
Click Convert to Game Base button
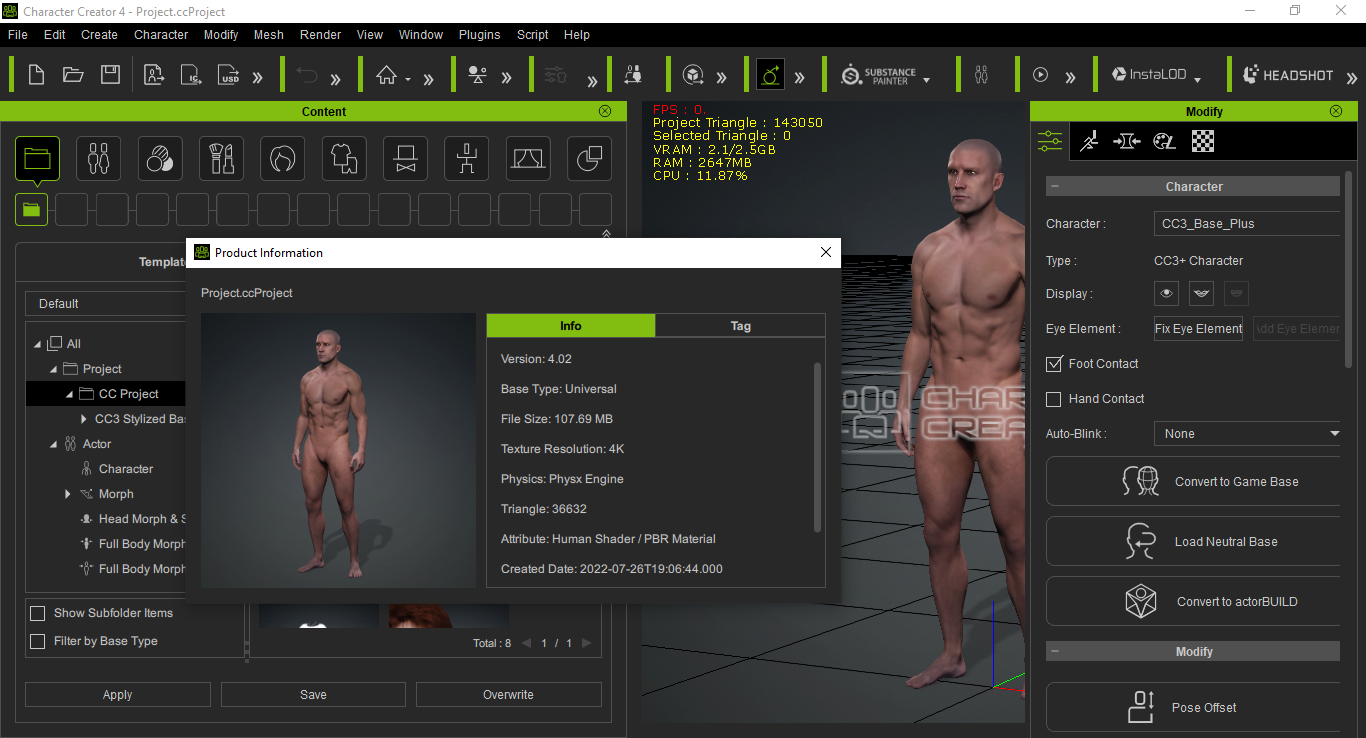1193,481
